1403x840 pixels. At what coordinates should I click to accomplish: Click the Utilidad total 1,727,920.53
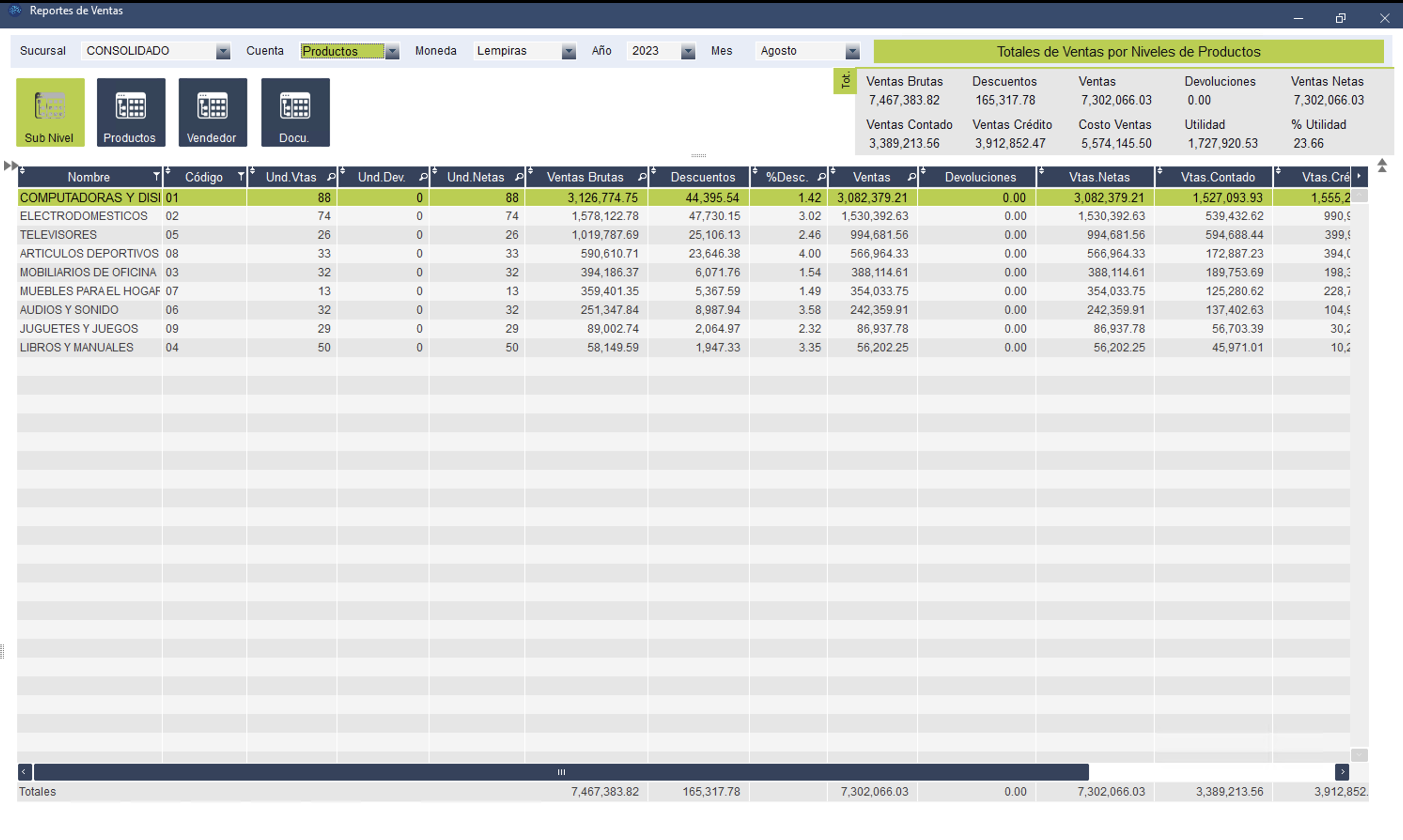pos(1223,143)
